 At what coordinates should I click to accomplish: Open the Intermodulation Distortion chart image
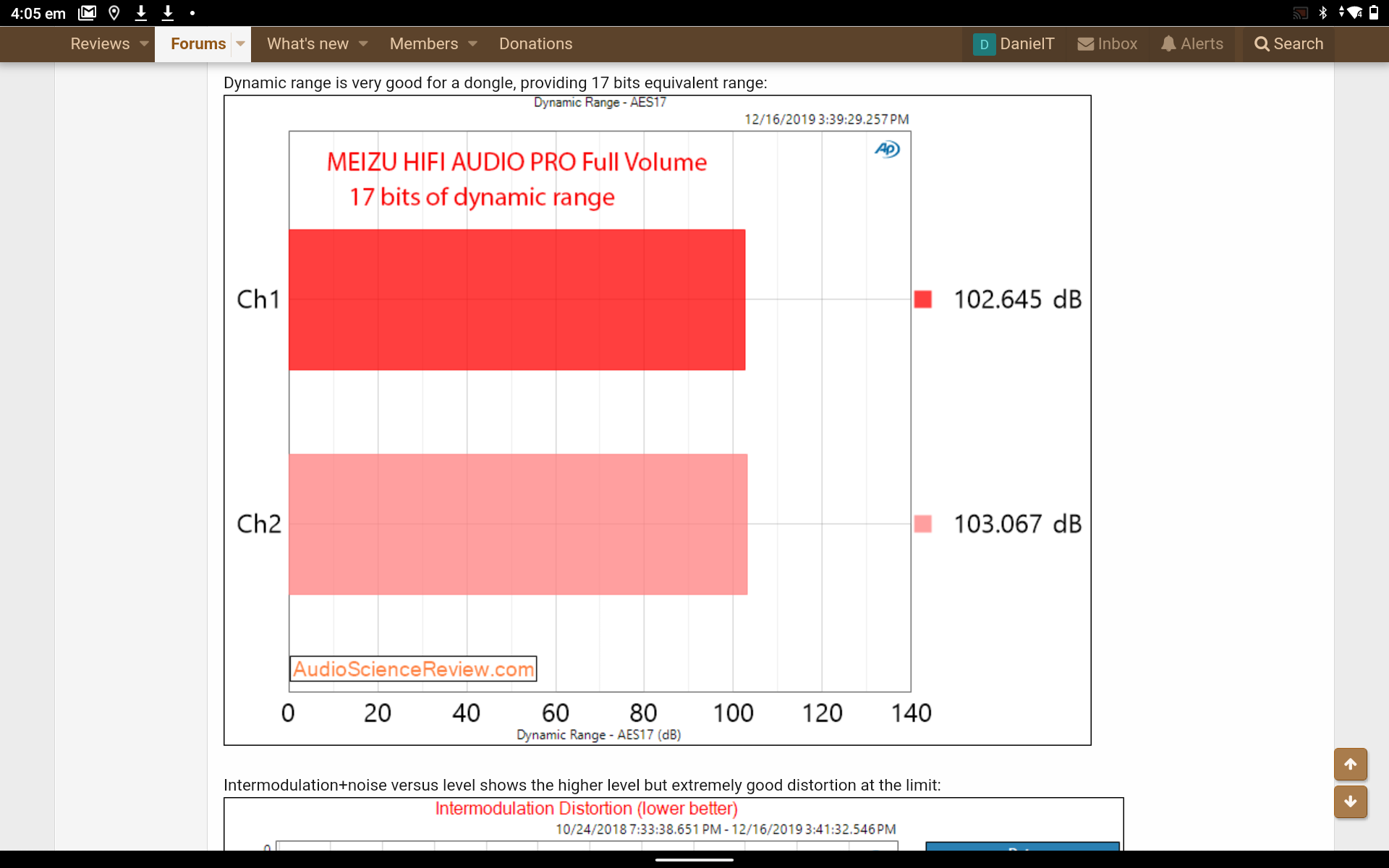click(673, 824)
